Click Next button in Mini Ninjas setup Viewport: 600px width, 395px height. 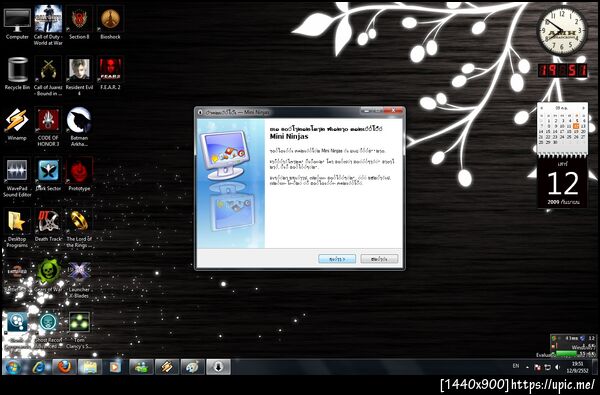pyautogui.click(x=337, y=259)
